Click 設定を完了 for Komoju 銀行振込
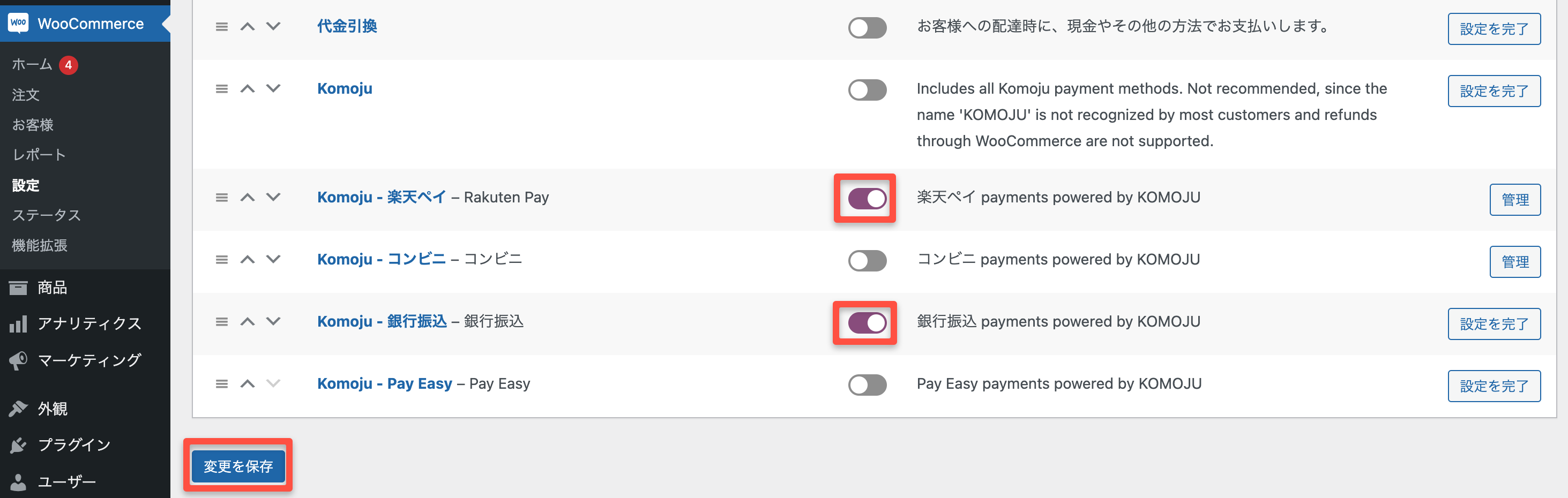 tap(1494, 324)
